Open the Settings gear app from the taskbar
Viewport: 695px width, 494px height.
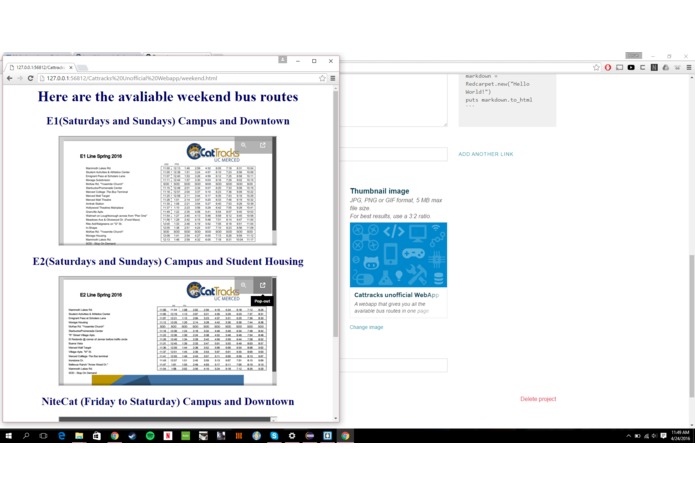[x=292, y=436]
